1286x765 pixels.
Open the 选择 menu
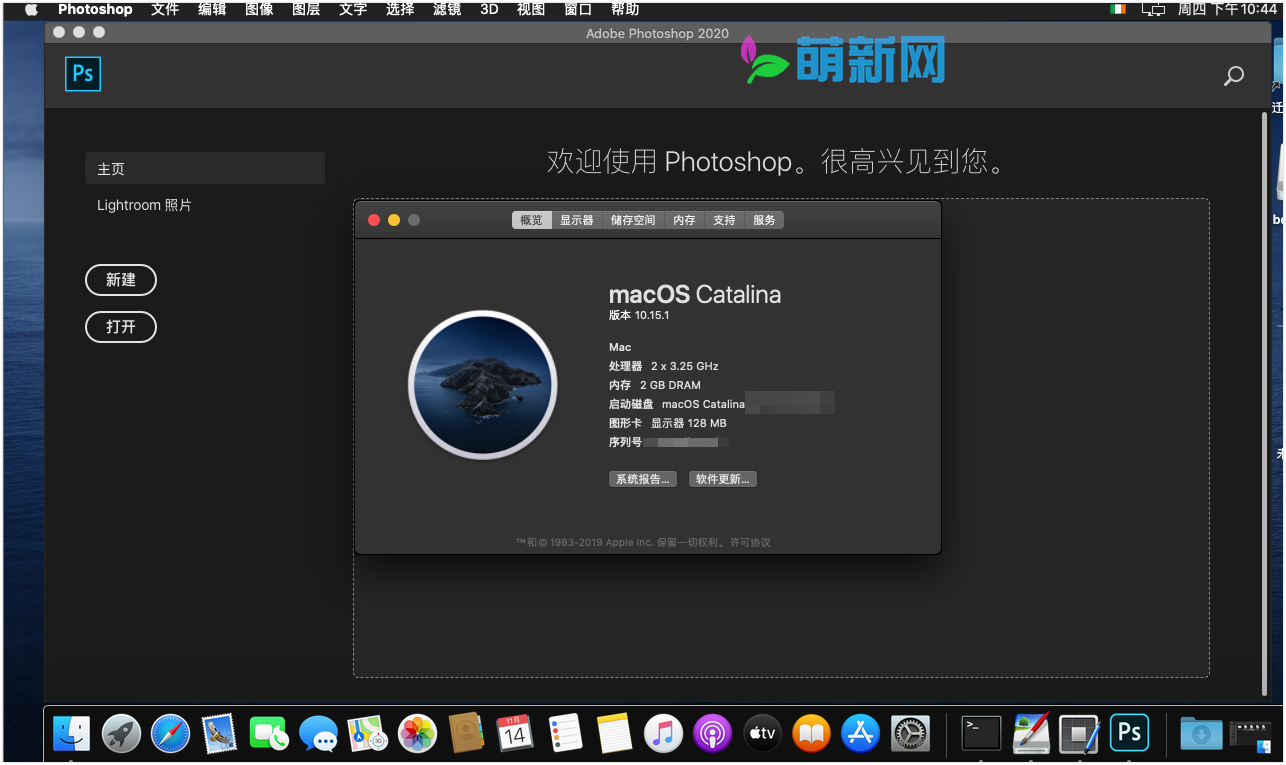point(400,9)
